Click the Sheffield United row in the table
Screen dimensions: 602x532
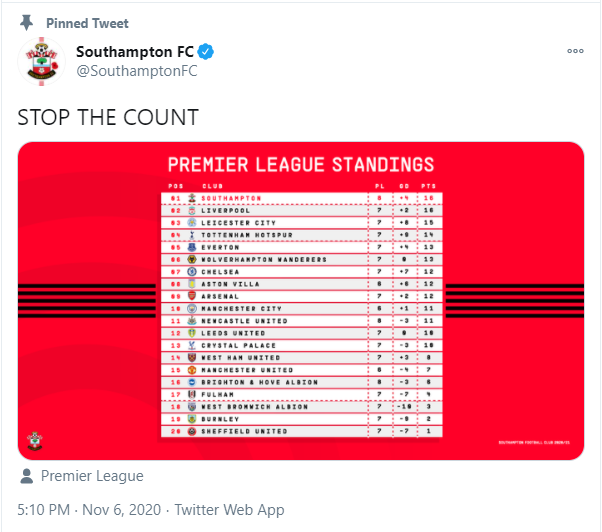[302, 431]
